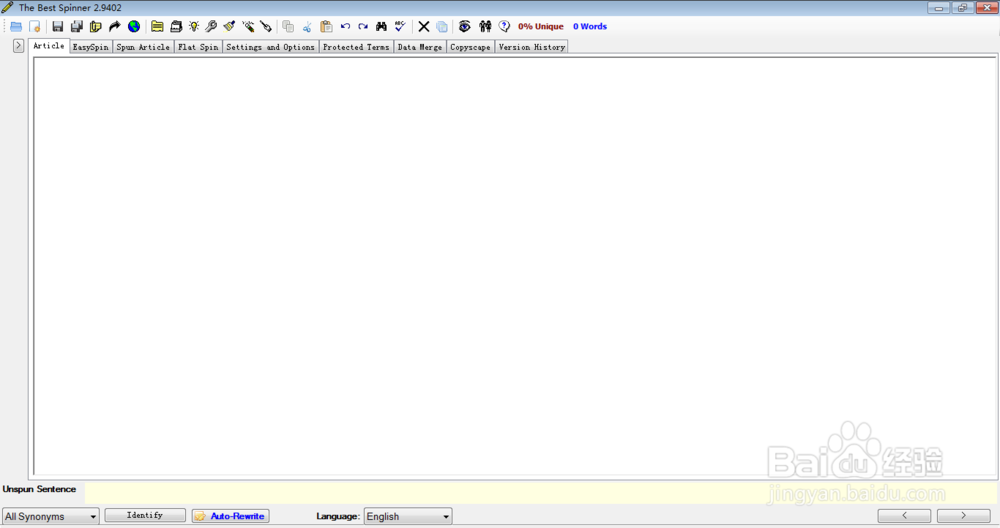Click the two people icon

coord(485,27)
